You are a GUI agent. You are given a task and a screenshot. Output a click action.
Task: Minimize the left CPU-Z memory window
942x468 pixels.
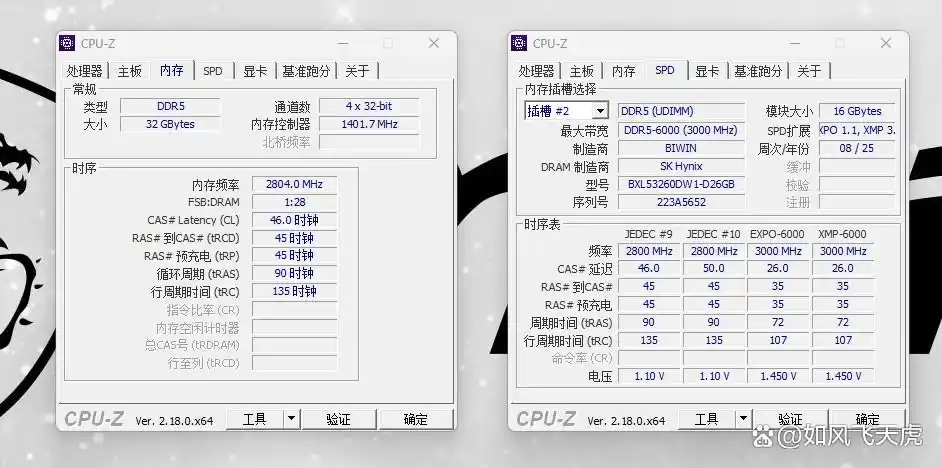[x=344, y=43]
